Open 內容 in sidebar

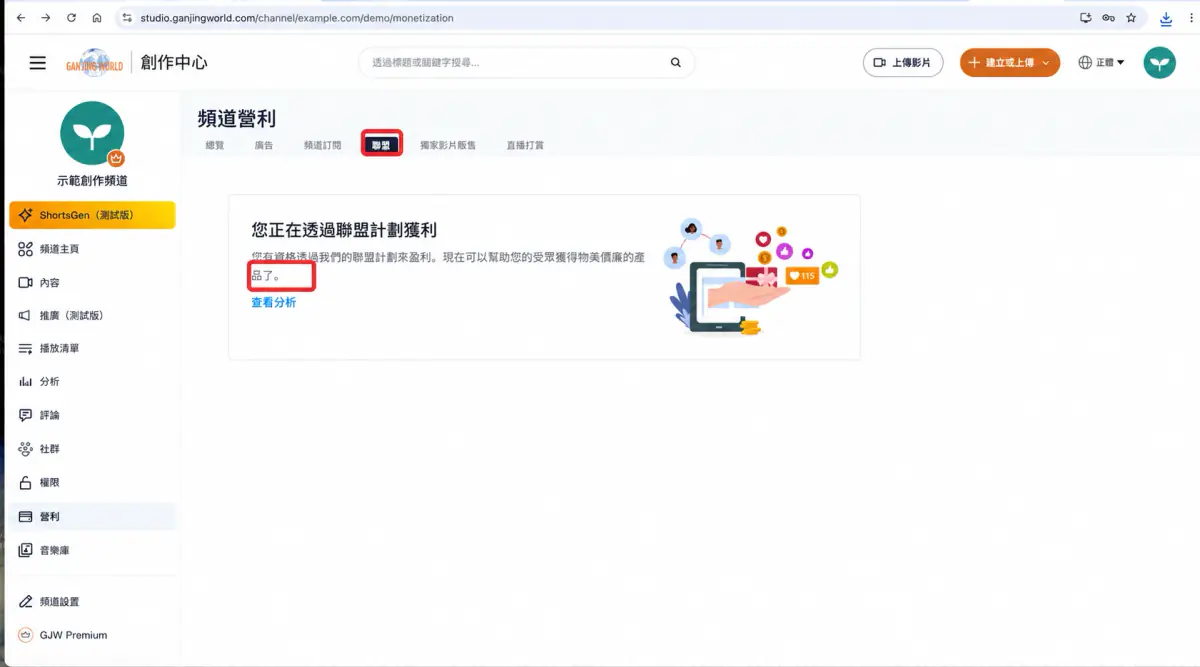92,282
